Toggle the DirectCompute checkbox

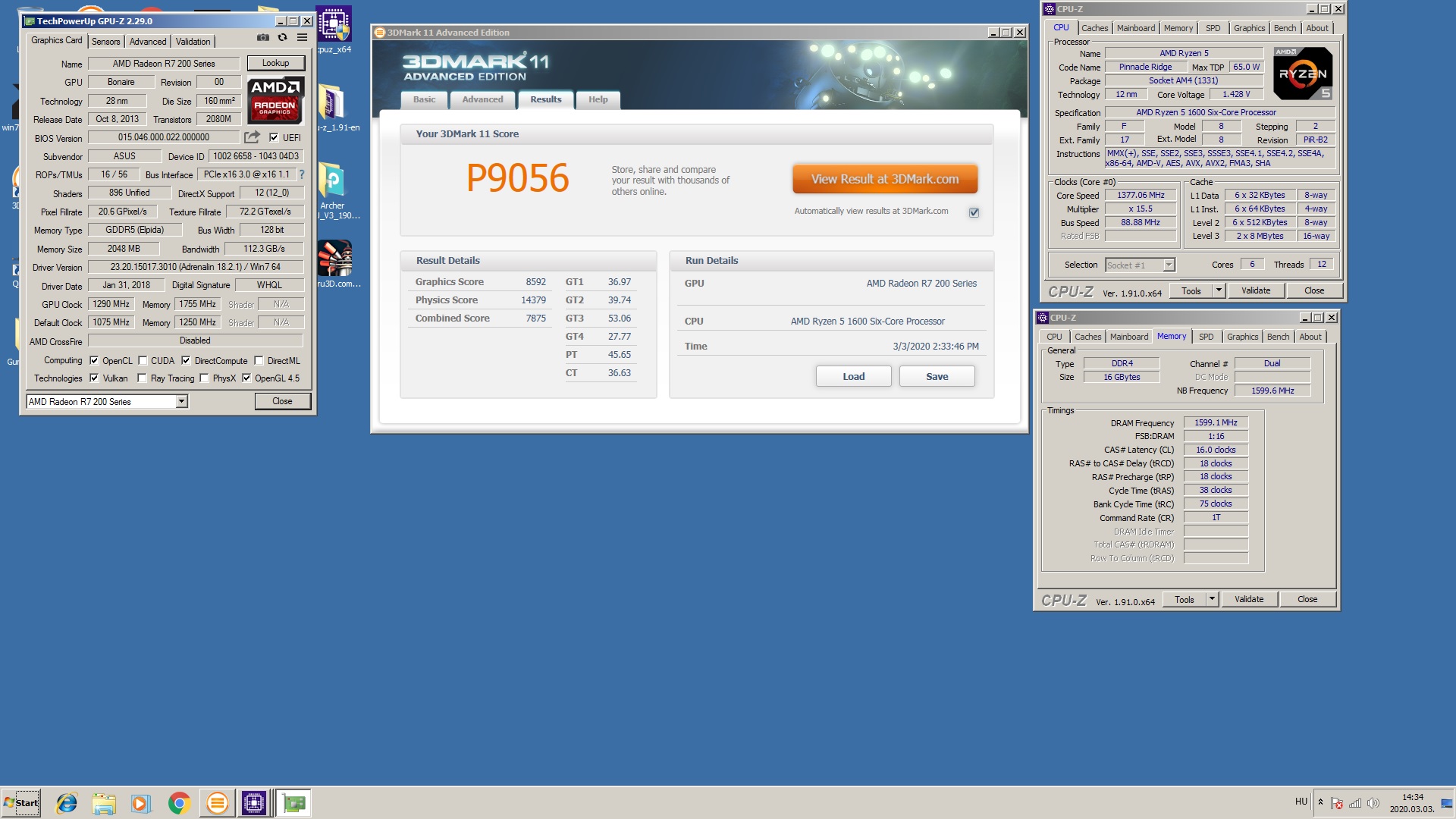pyautogui.click(x=186, y=360)
